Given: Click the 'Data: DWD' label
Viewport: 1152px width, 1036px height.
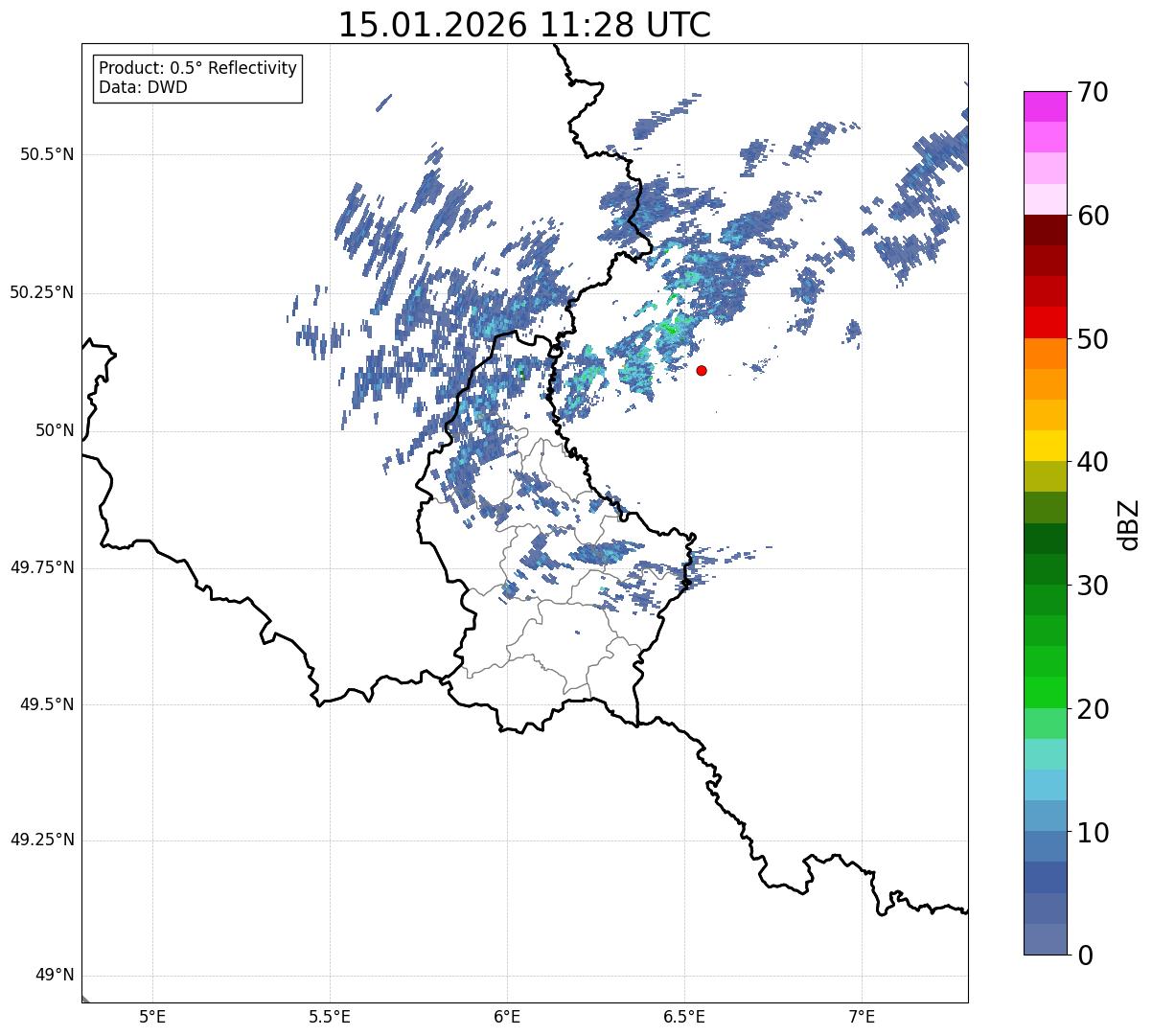Looking at the screenshot, I should coord(143,88).
